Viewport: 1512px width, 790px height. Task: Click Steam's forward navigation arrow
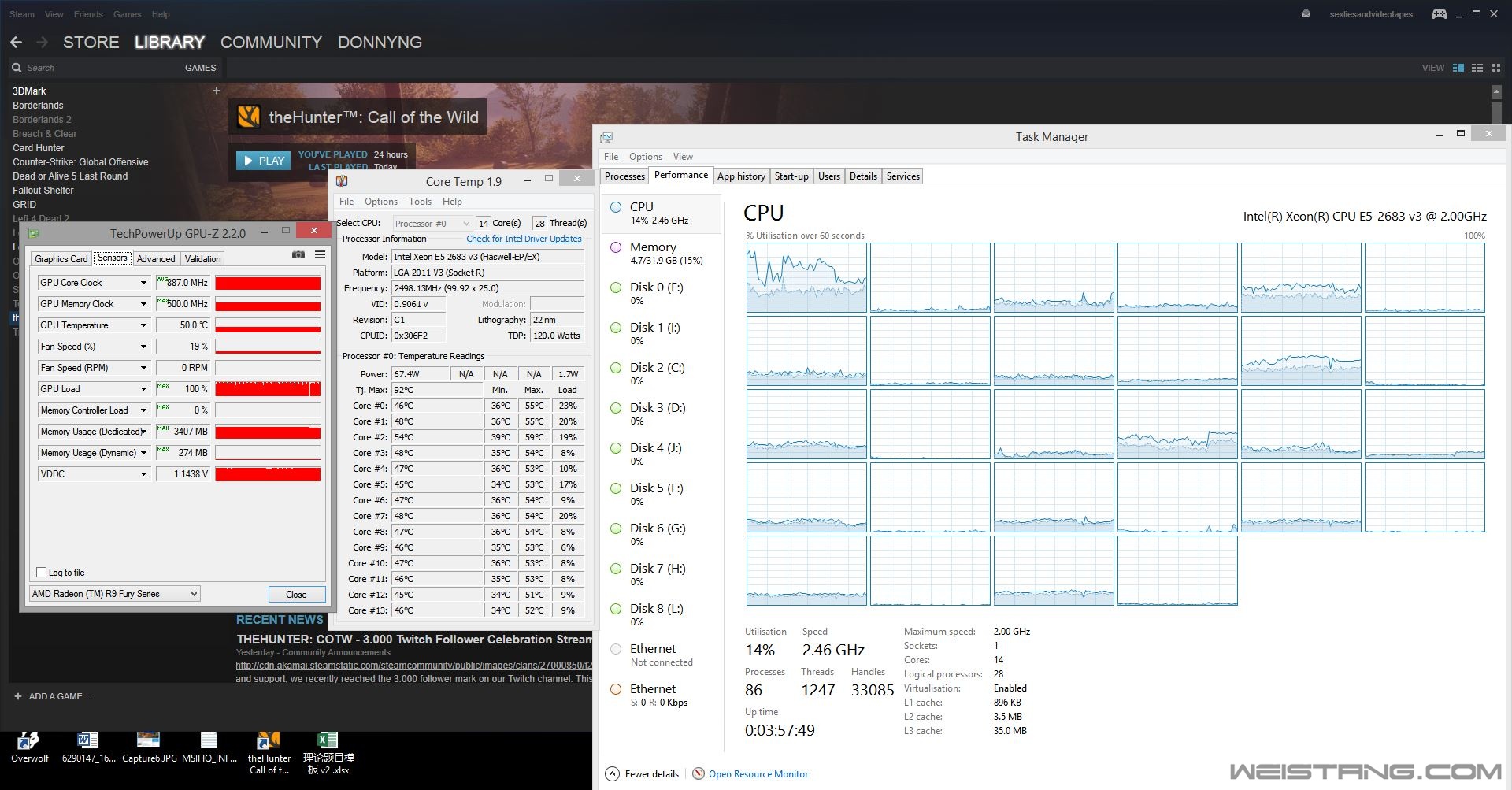(43, 43)
